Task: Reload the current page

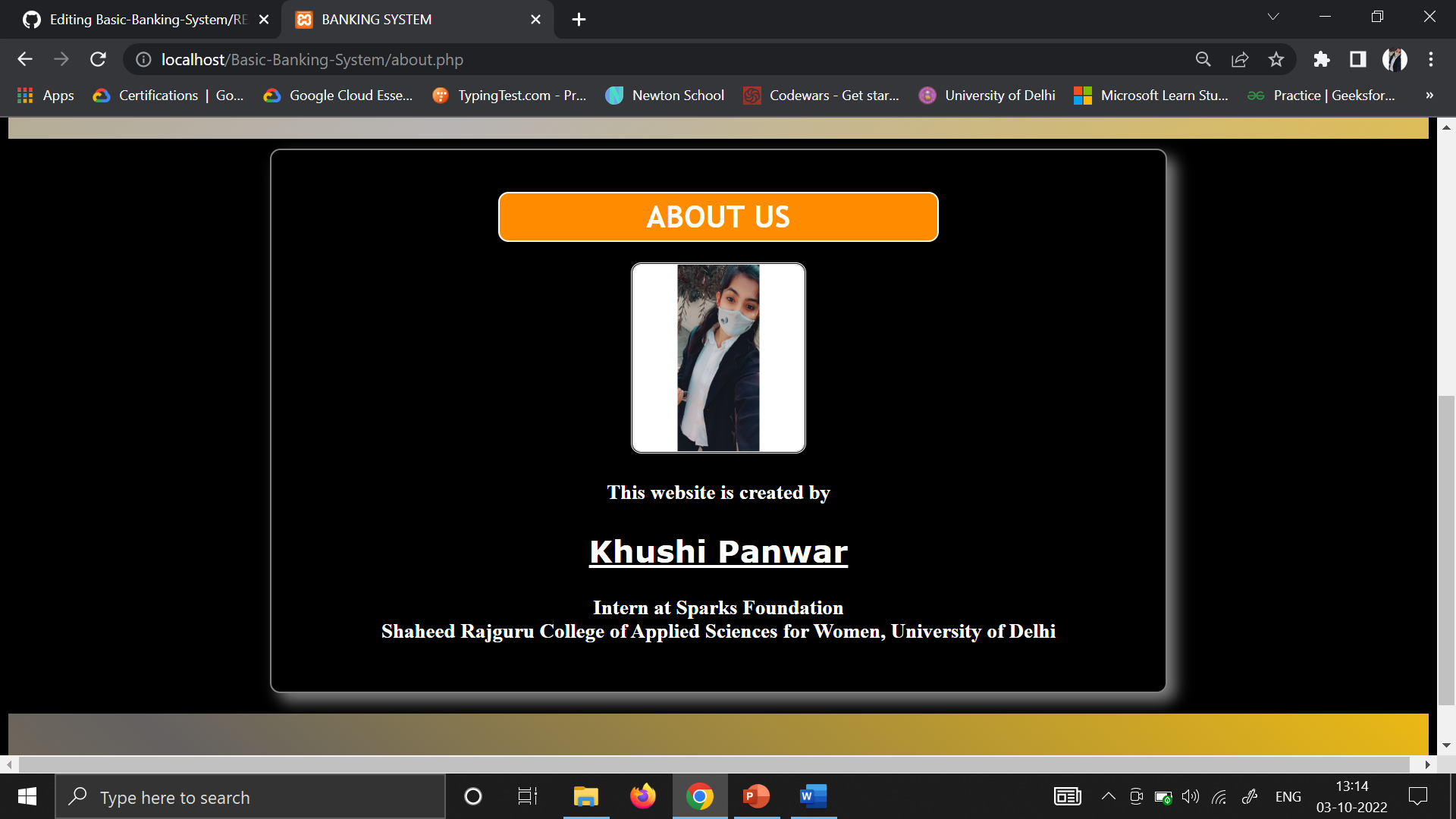Action: (98, 59)
